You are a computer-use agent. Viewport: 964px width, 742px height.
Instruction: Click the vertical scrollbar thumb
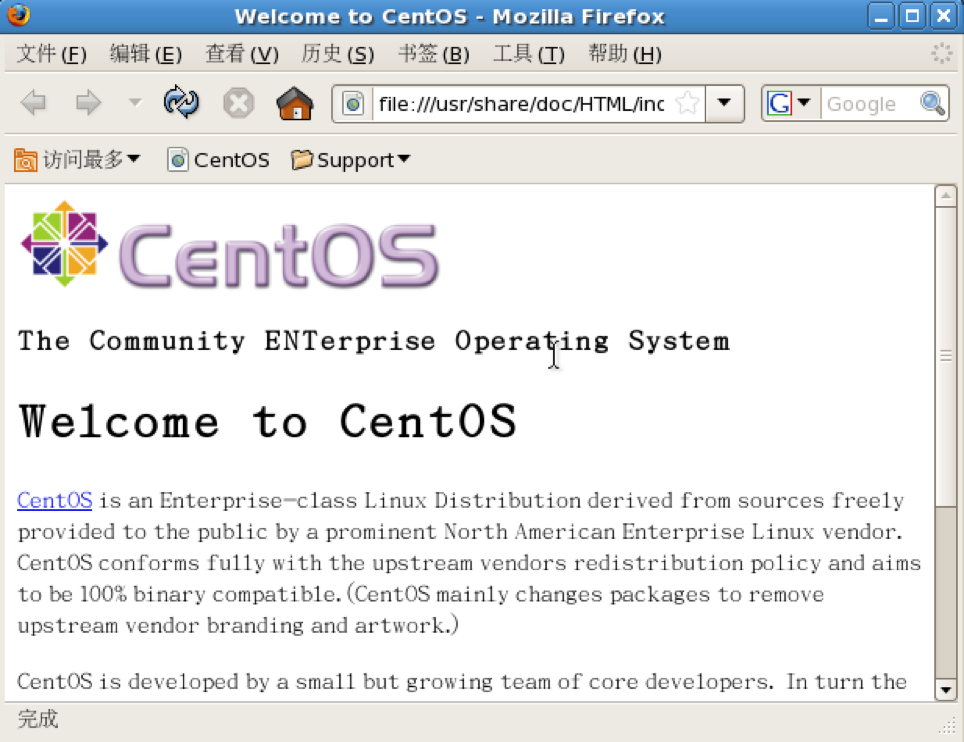tap(946, 357)
